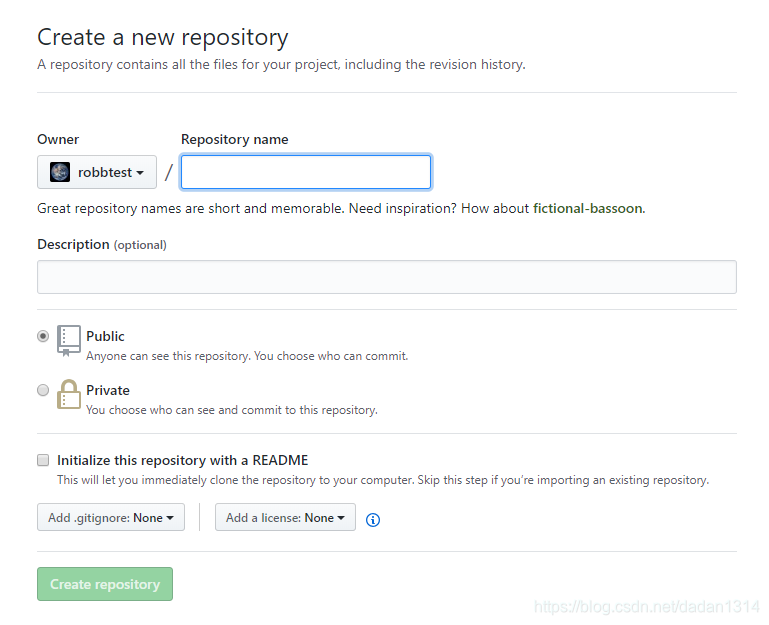Screen dimensions: 769x625
Task: Expand the Add a license dropdown
Action: pos(285,517)
